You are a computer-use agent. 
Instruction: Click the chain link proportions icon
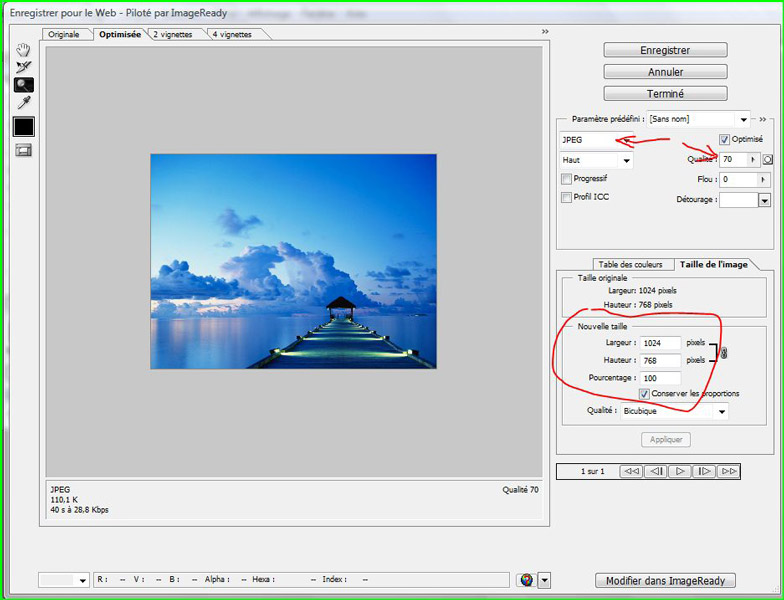point(724,352)
